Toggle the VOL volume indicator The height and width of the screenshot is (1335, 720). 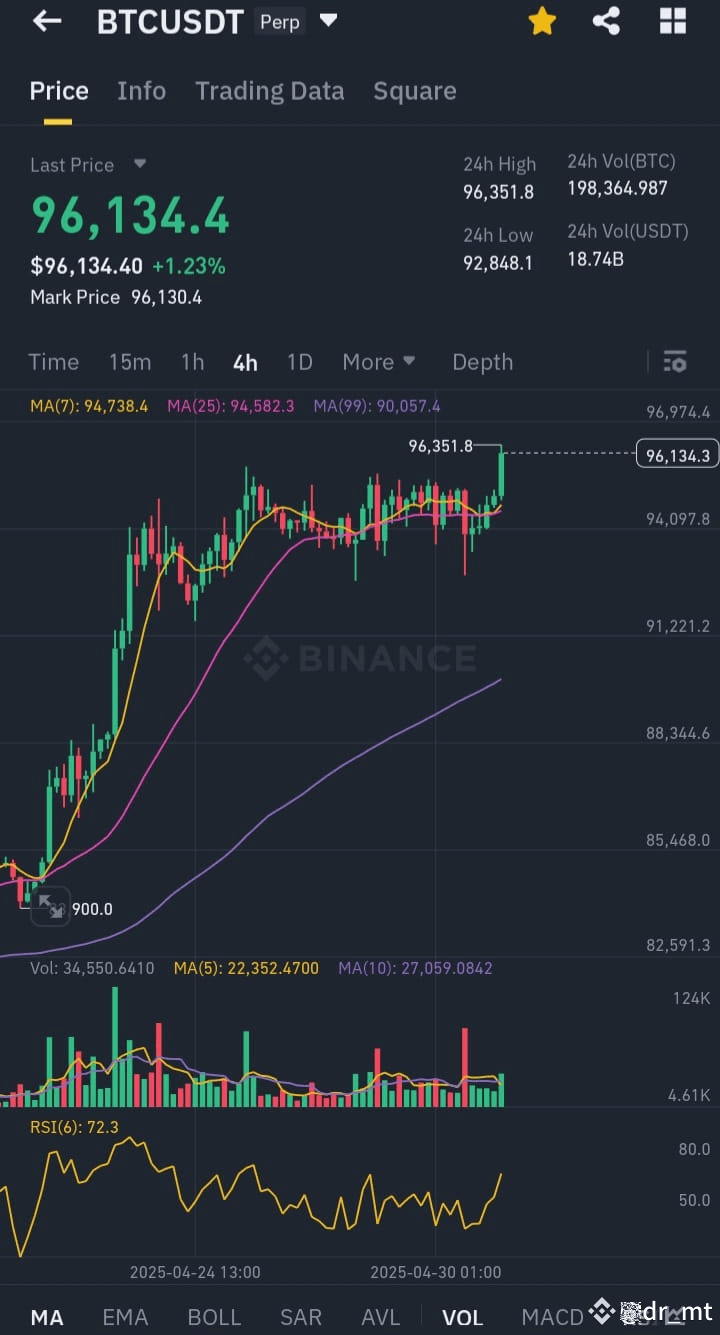pos(463,1317)
